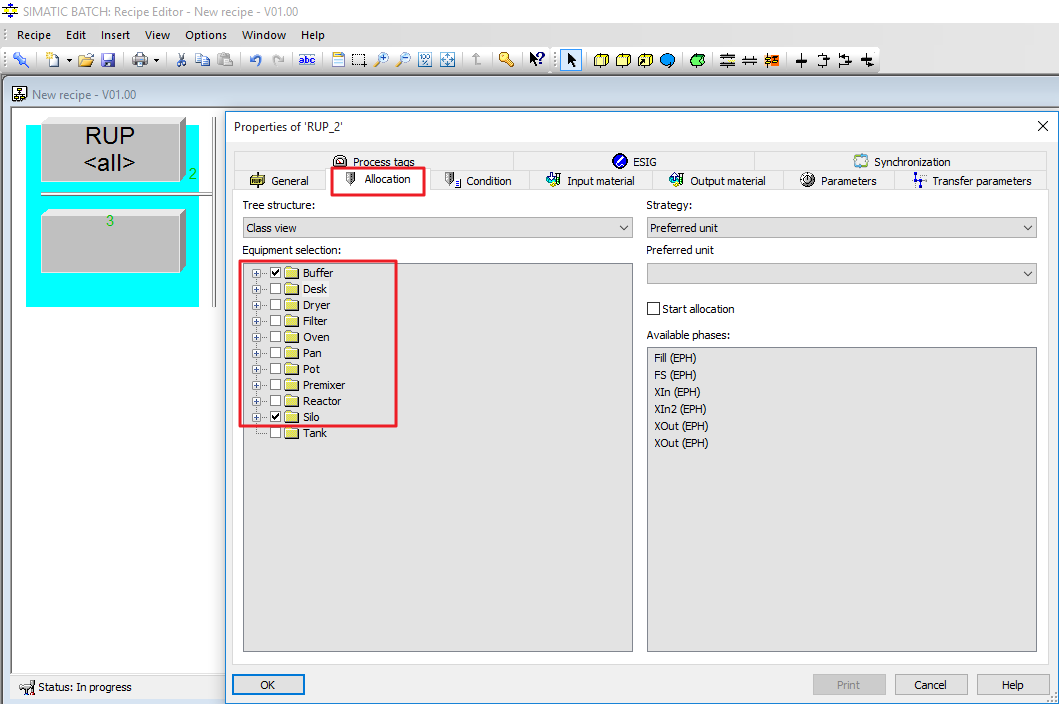This screenshot has height=704, width=1059.
Task: Click the Copy toolbar icon
Action: [x=203, y=60]
